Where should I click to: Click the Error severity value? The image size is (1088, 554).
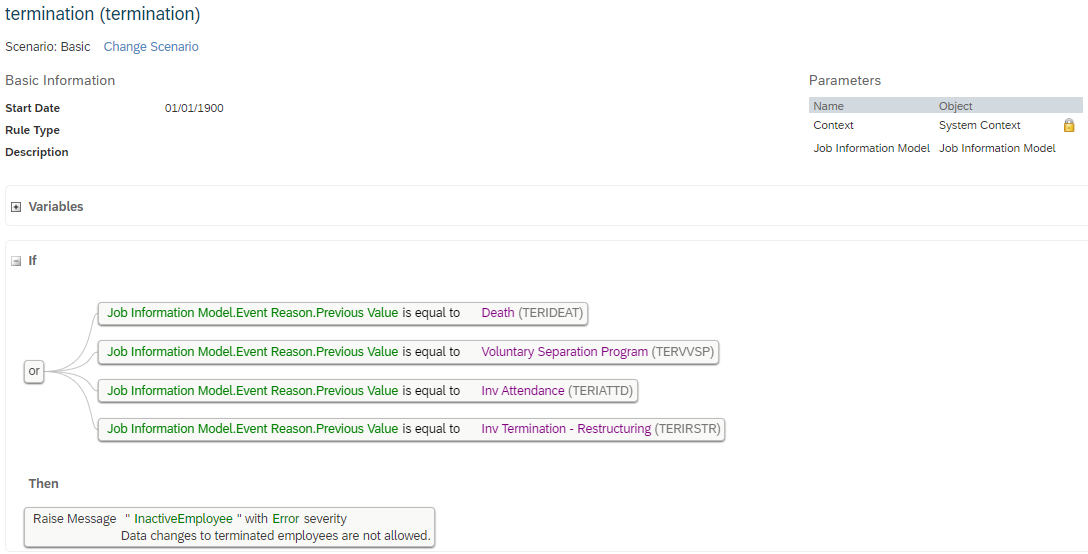pos(286,519)
